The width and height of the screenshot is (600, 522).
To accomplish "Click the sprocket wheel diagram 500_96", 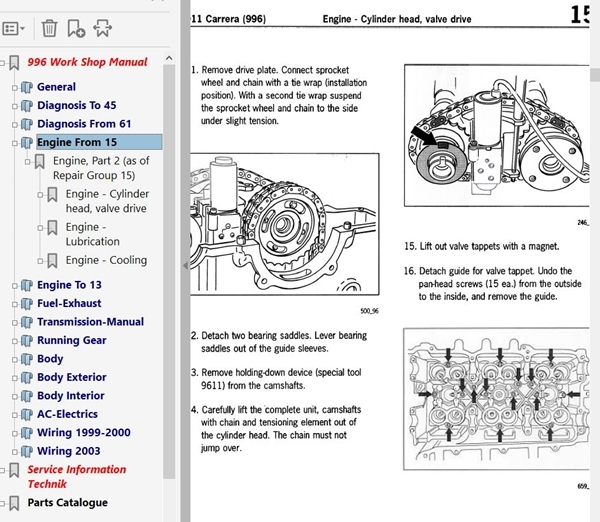I will [x=284, y=224].
